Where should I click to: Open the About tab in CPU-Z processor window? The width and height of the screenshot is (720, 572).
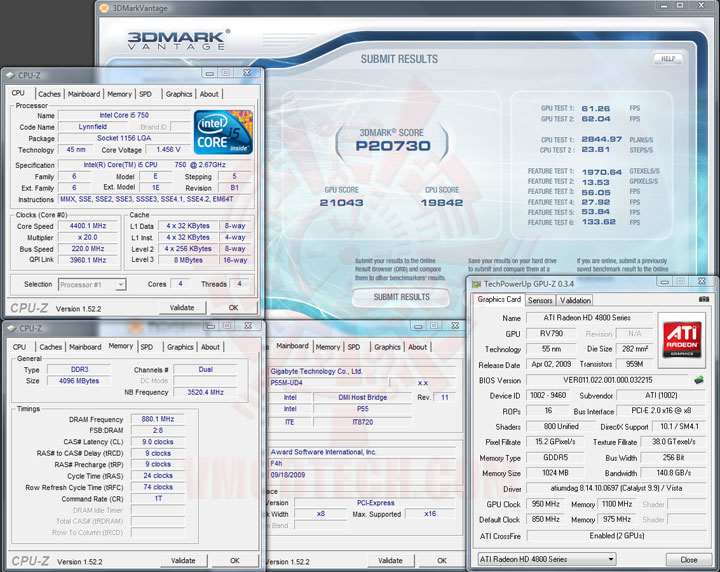[209, 94]
